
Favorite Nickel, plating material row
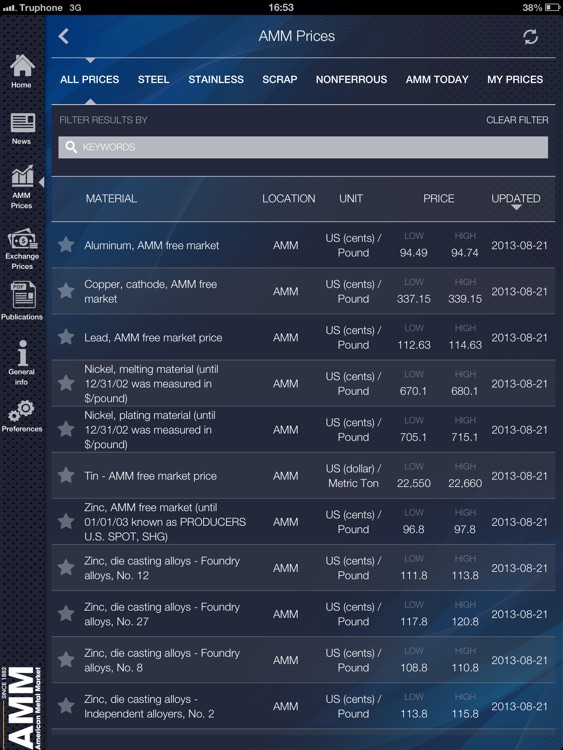point(66,429)
